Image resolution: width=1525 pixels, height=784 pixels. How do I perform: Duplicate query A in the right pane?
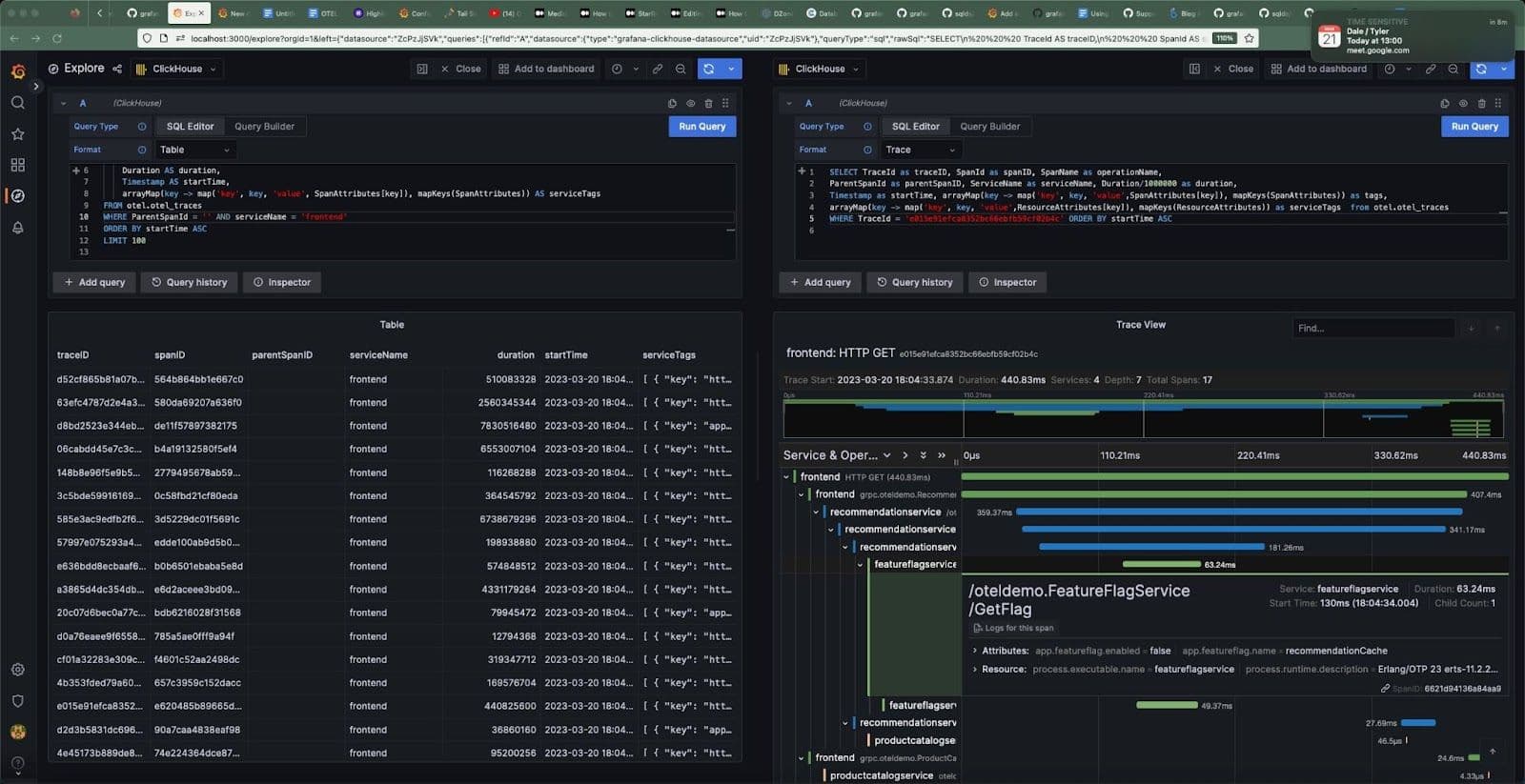point(1445,103)
